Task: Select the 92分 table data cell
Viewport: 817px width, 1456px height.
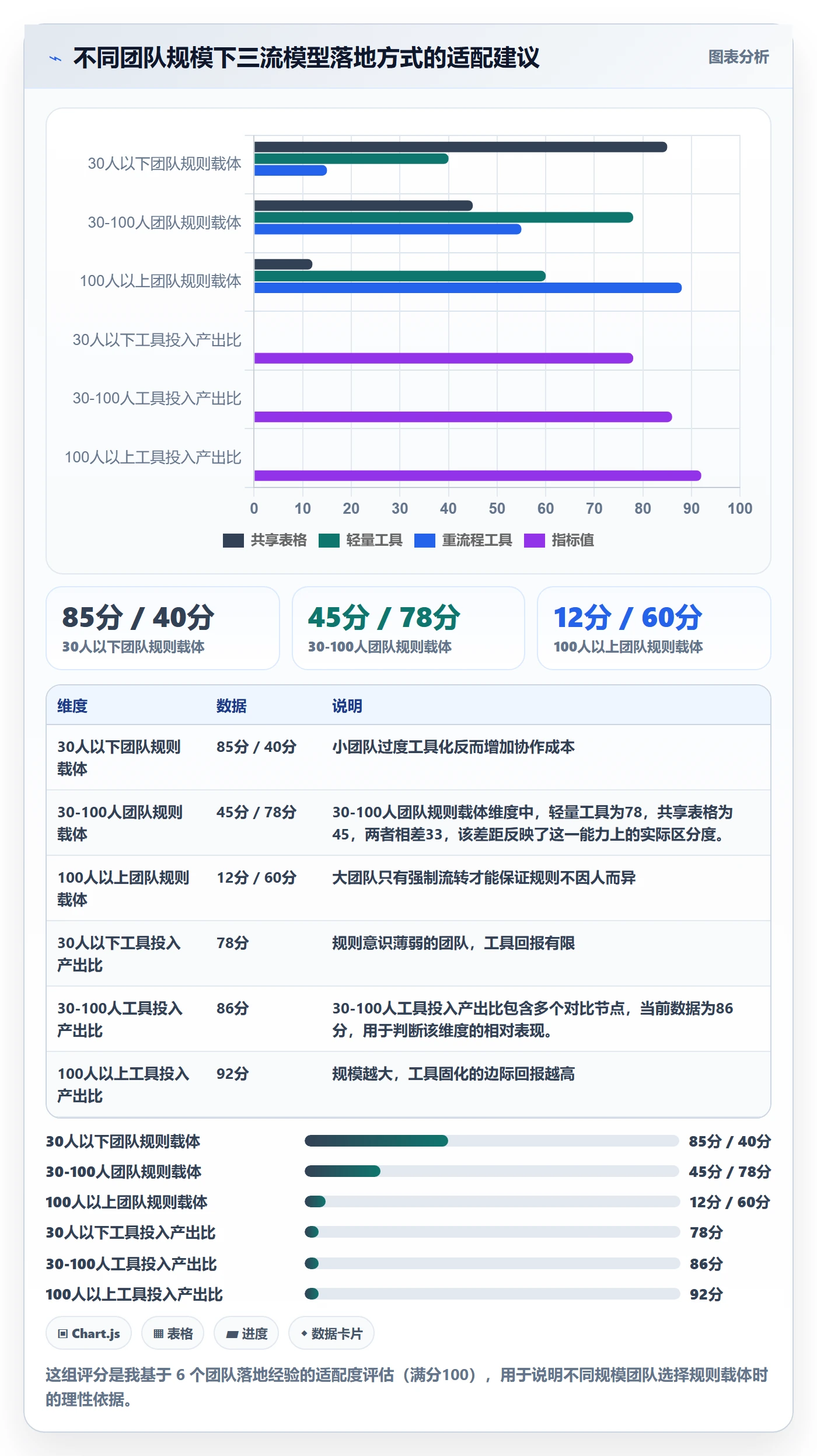Action: 233,1074
